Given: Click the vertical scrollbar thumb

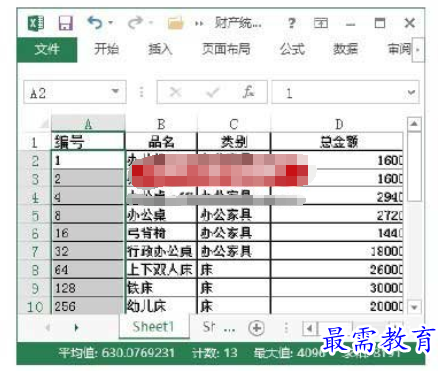Looking at the screenshot, I should point(414,166).
